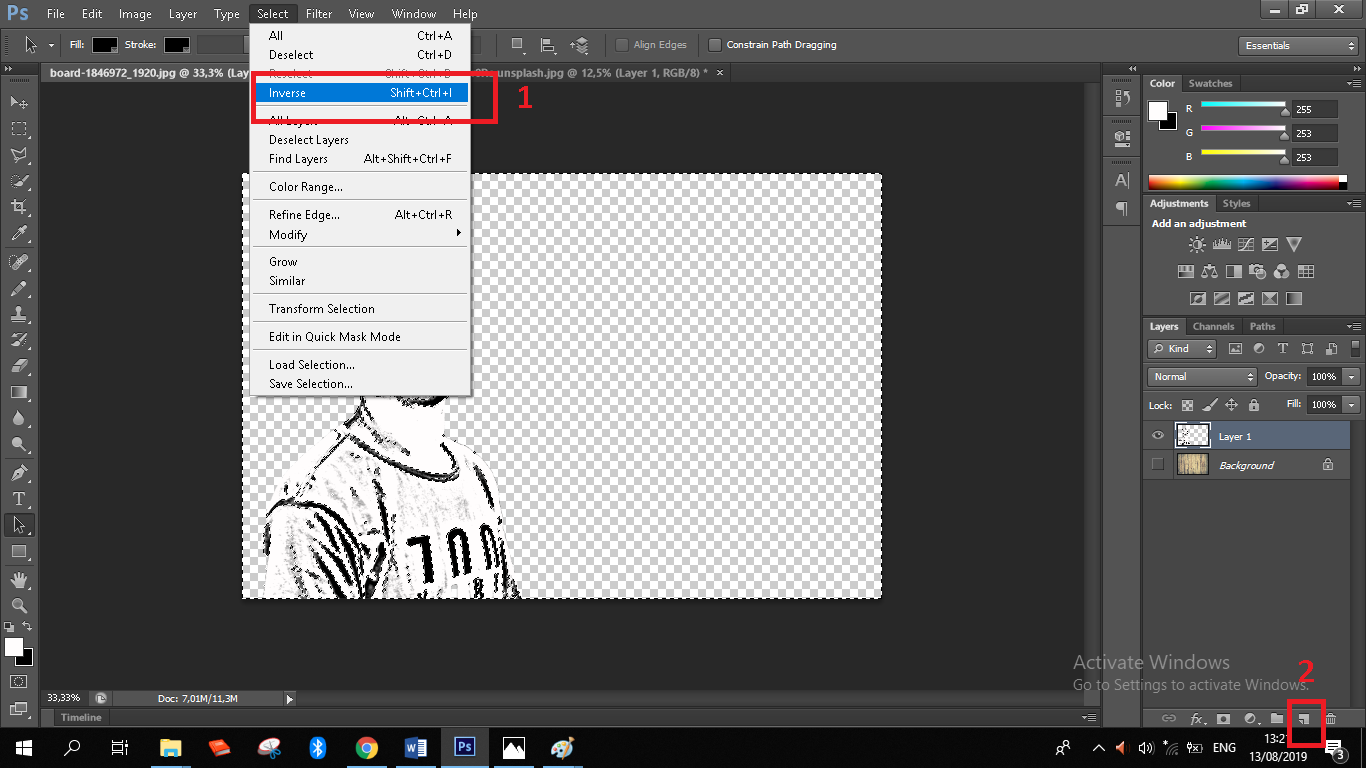Click the Delete layer trash icon

coord(1330,718)
